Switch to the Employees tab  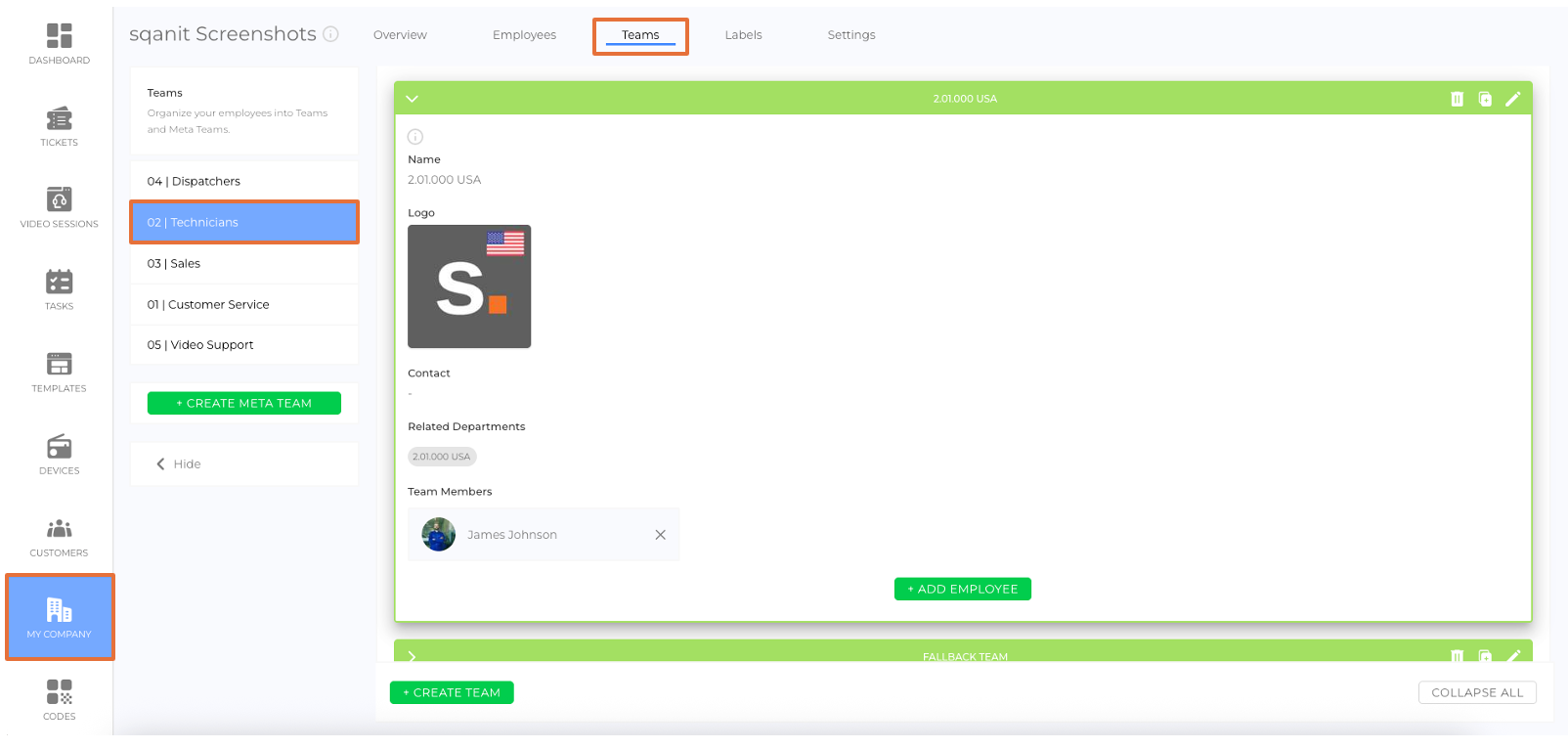[524, 35]
